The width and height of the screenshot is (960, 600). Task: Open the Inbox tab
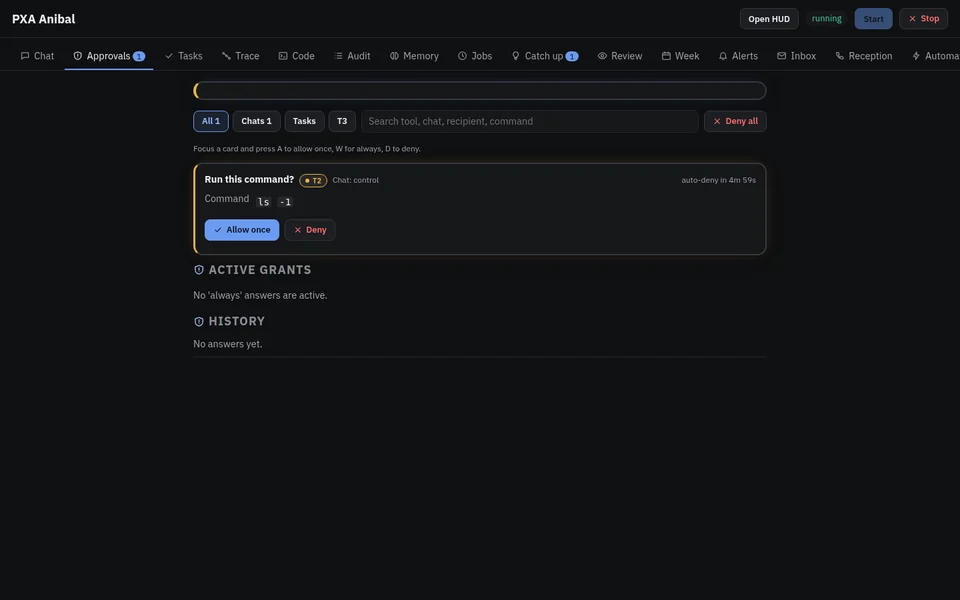(797, 56)
